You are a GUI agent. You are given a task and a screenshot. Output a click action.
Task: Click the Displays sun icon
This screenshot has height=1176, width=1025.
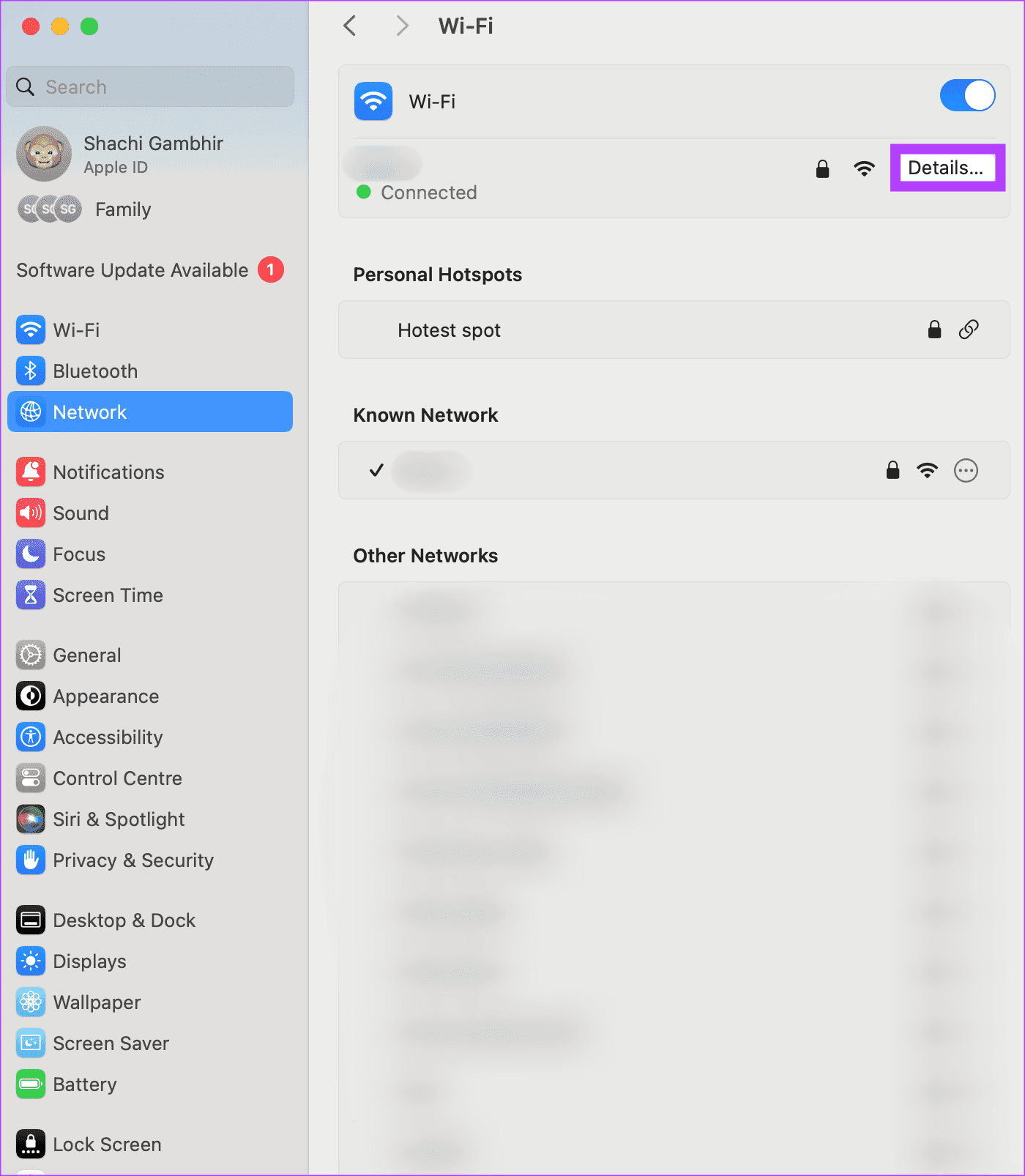[x=31, y=961]
